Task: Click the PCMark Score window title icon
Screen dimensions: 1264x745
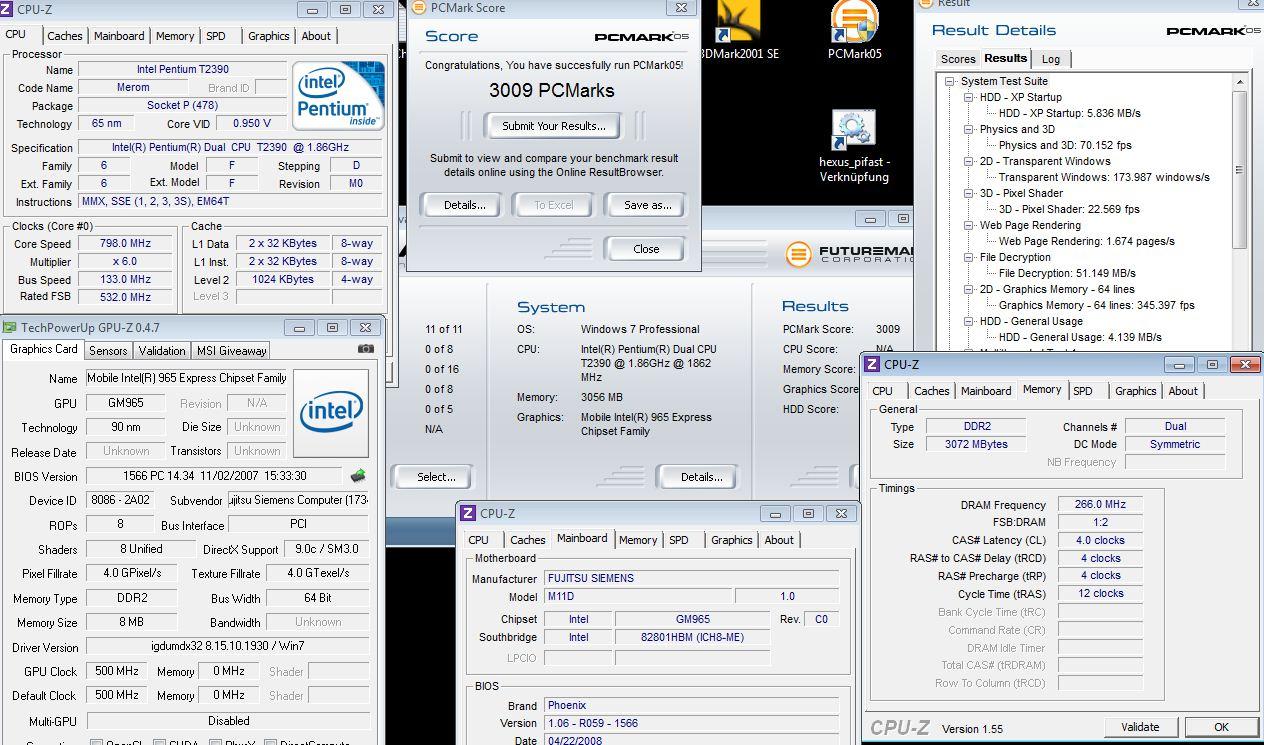Action: (x=418, y=8)
